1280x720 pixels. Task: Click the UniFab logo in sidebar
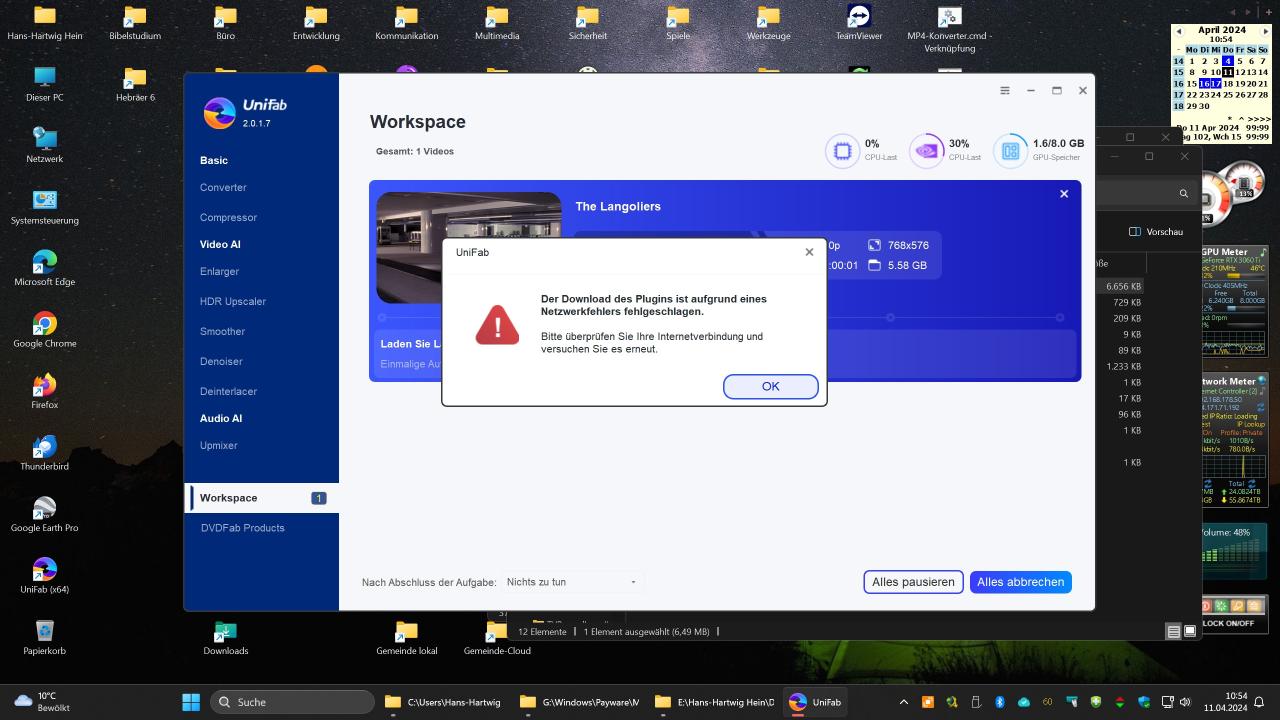click(219, 113)
